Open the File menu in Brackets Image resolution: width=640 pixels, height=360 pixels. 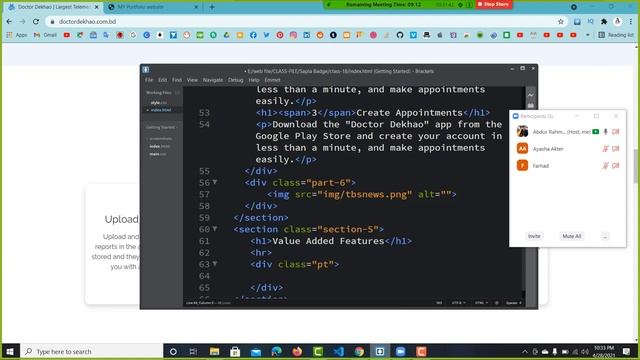pos(149,80)
